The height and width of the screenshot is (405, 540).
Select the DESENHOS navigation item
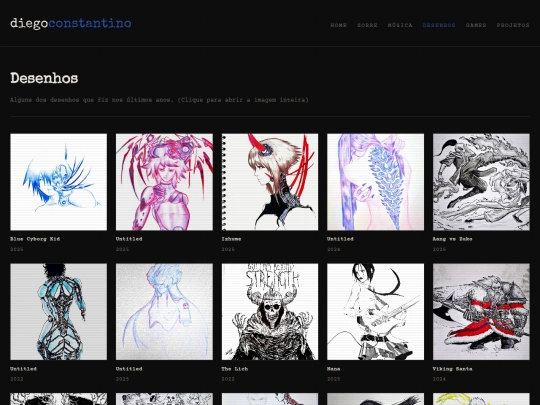click(x=439, y=25)
